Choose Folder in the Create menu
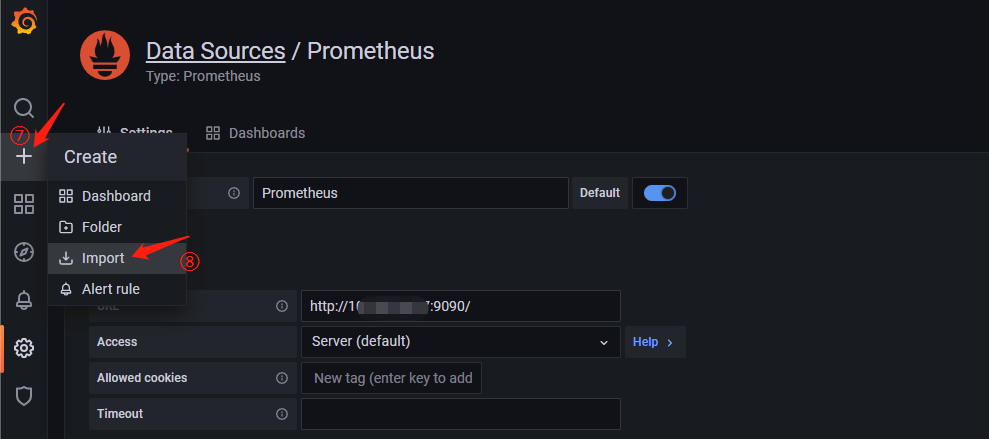Viewport: 989px width, 439px height. tap(102, 227)
